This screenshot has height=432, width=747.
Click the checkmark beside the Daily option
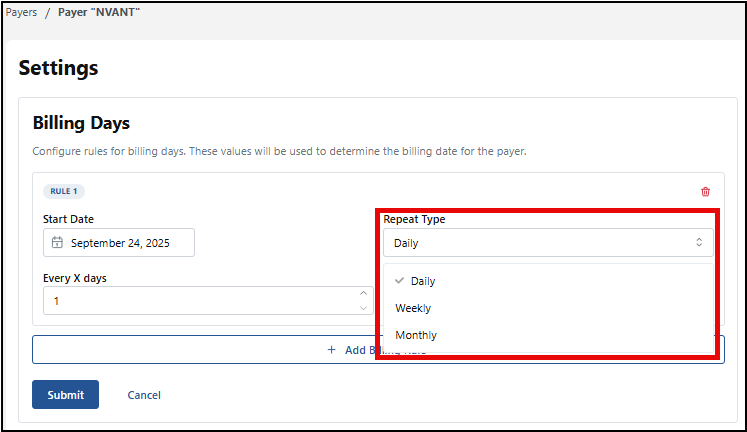[x=399, y=281]
